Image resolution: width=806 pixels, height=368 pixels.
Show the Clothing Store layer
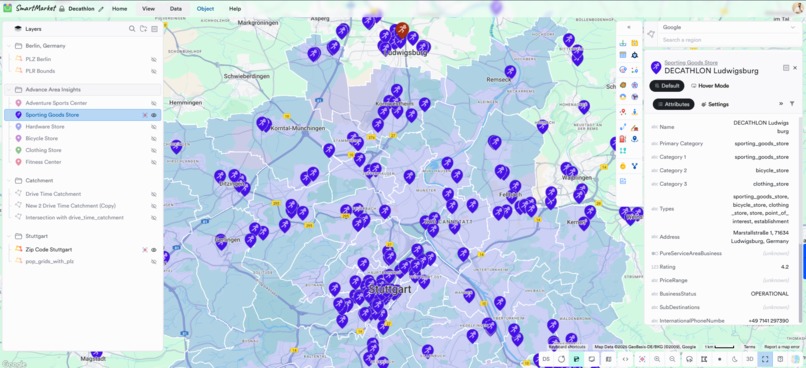tap(153, 150)
